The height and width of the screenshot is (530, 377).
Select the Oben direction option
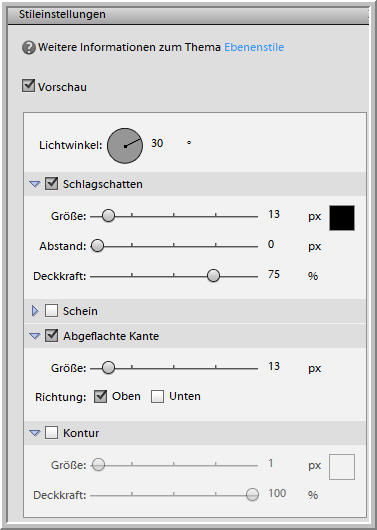(x=100, y=396)
